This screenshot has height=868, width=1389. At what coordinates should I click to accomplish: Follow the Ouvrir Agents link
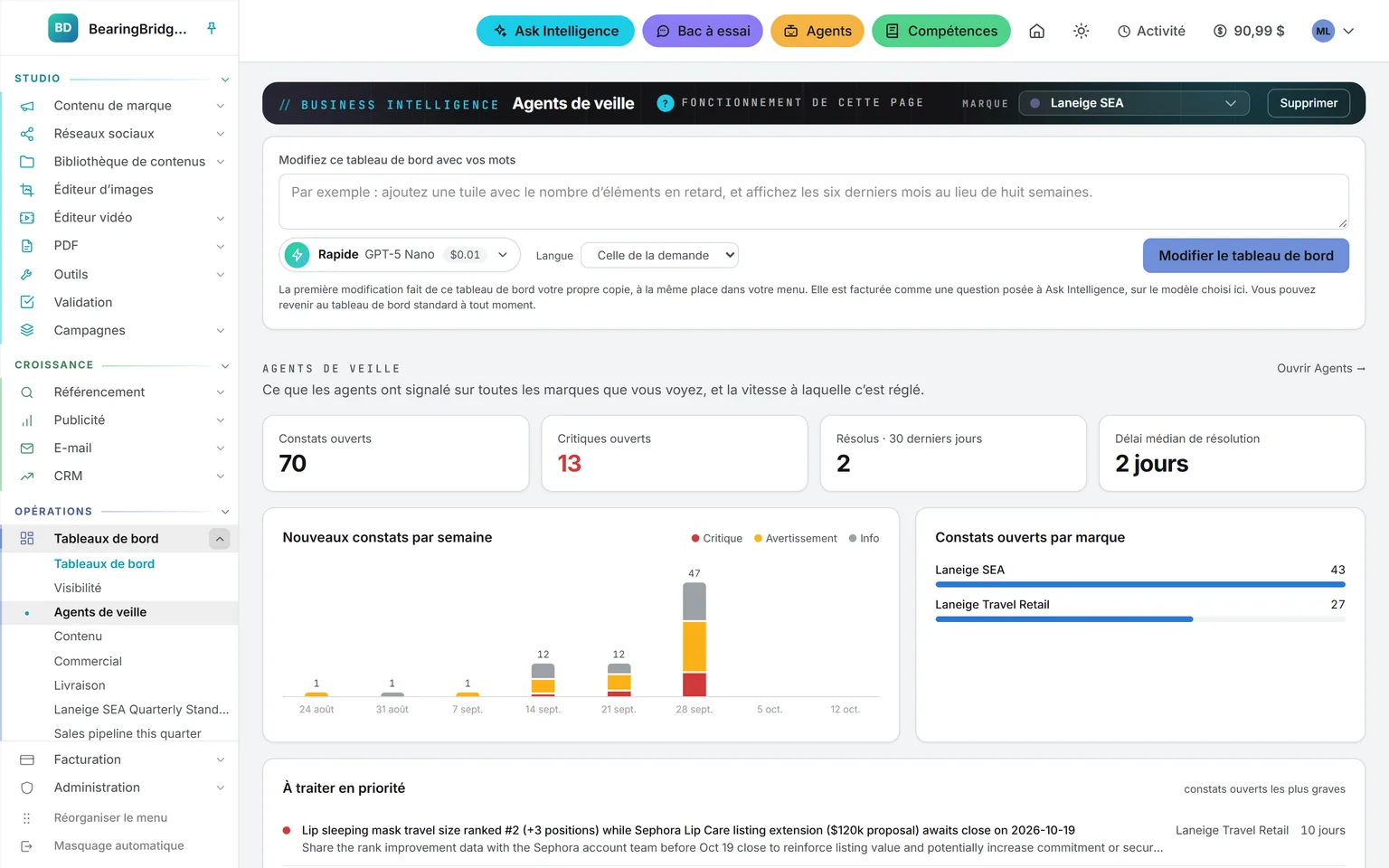[1321, 368]
